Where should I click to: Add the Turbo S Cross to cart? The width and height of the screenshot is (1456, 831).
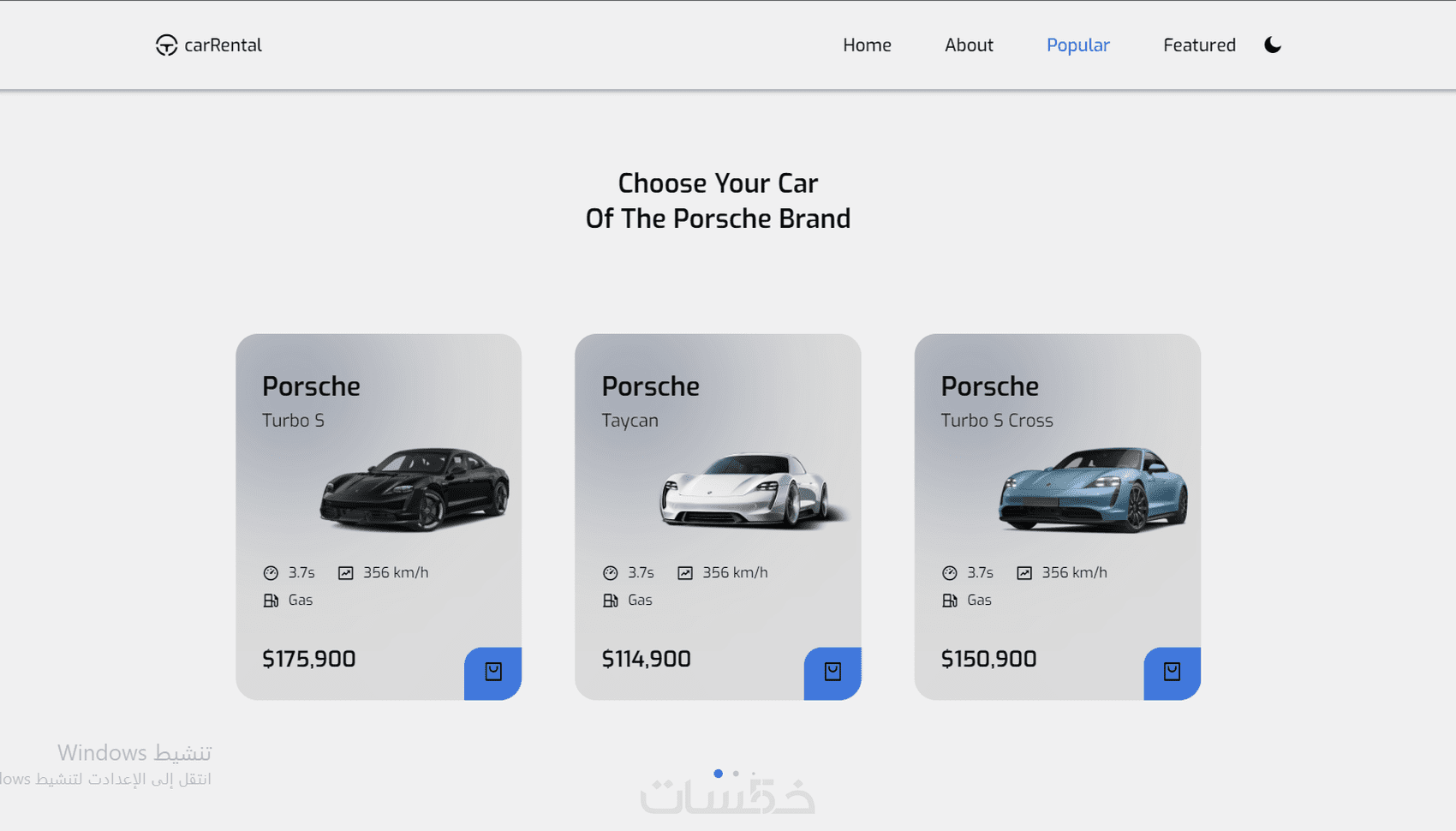[1172, 673]
